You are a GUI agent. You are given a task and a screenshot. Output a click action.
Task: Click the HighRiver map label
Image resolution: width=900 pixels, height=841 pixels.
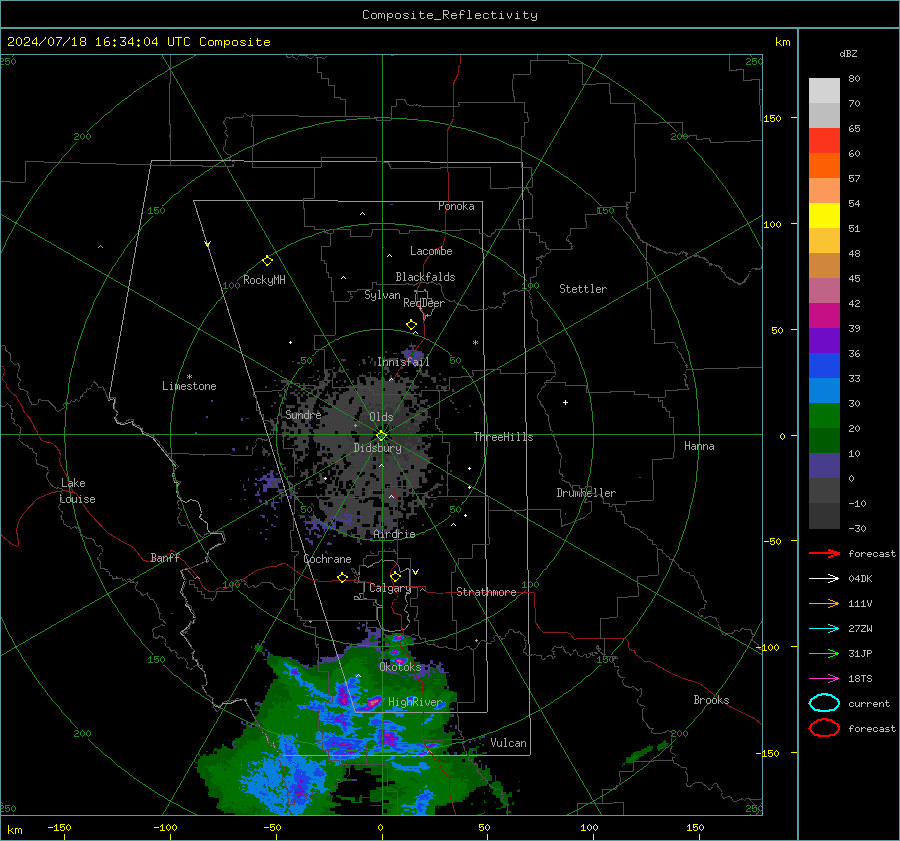tap(415, 702)
